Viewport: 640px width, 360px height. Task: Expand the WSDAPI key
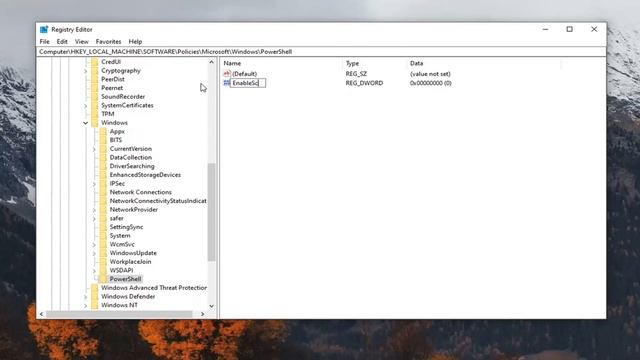tap(94, 271)
